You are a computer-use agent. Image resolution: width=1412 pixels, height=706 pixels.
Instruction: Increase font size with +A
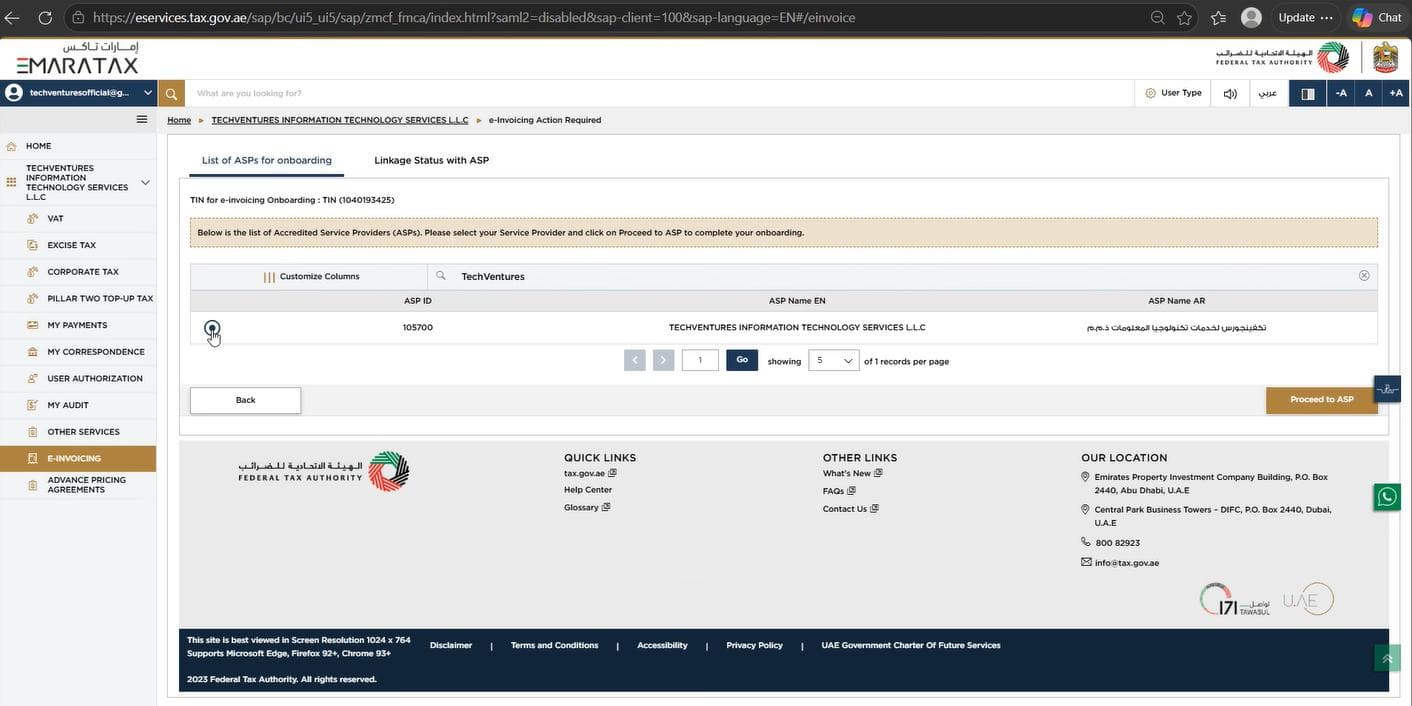(1396, 93)
